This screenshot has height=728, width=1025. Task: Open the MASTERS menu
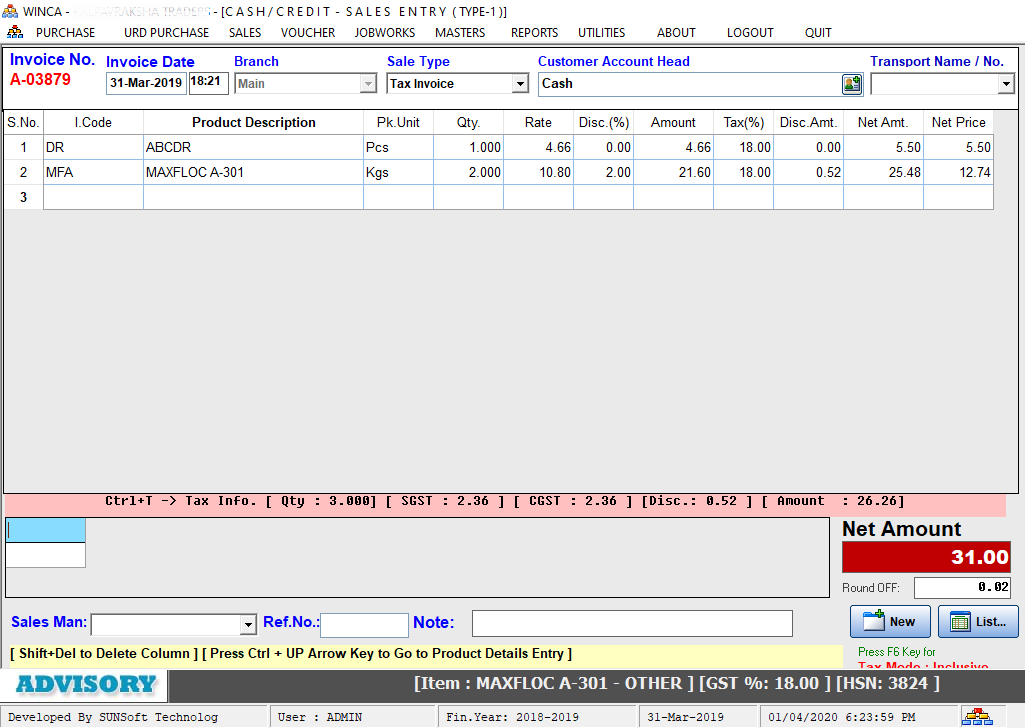click(460, 33)
